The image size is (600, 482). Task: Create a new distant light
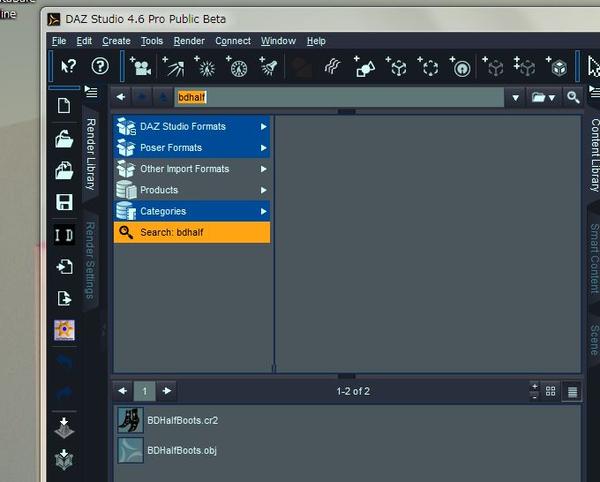point(174,67)
